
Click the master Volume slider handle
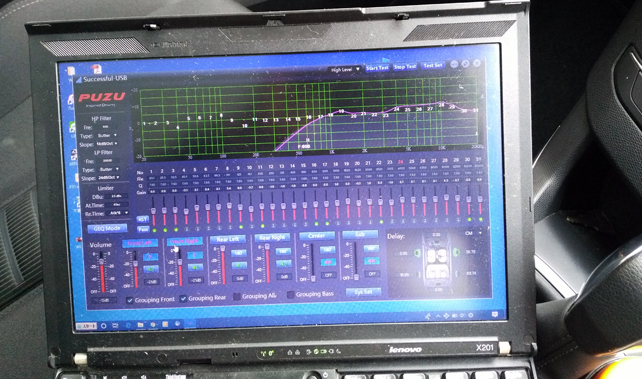[102, 262]
